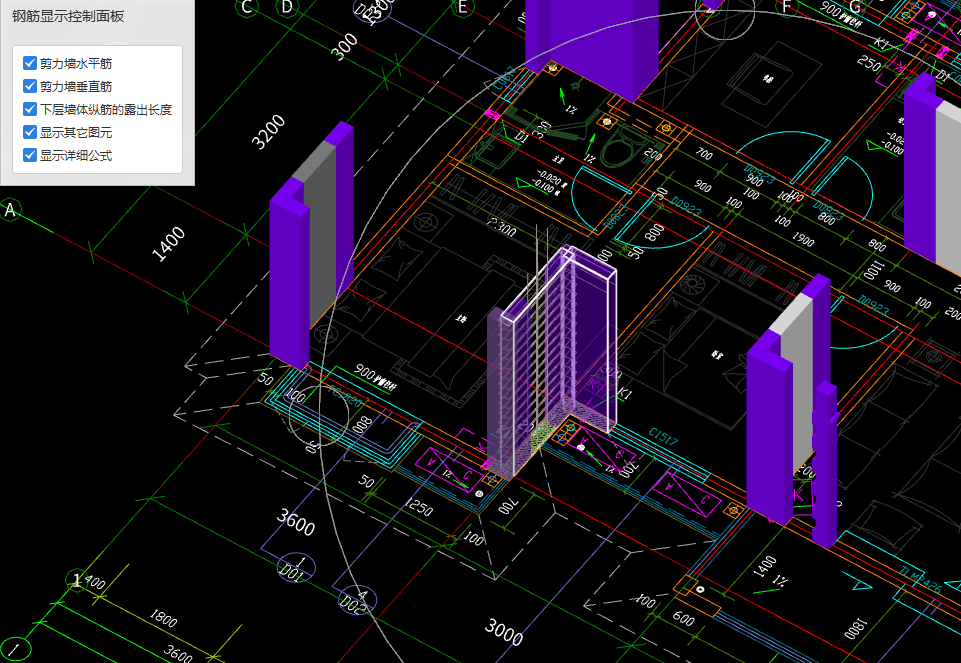Toggle the 显示其它图元 checkbox
Screen dimensions: 961x663
tap(29, 132)
